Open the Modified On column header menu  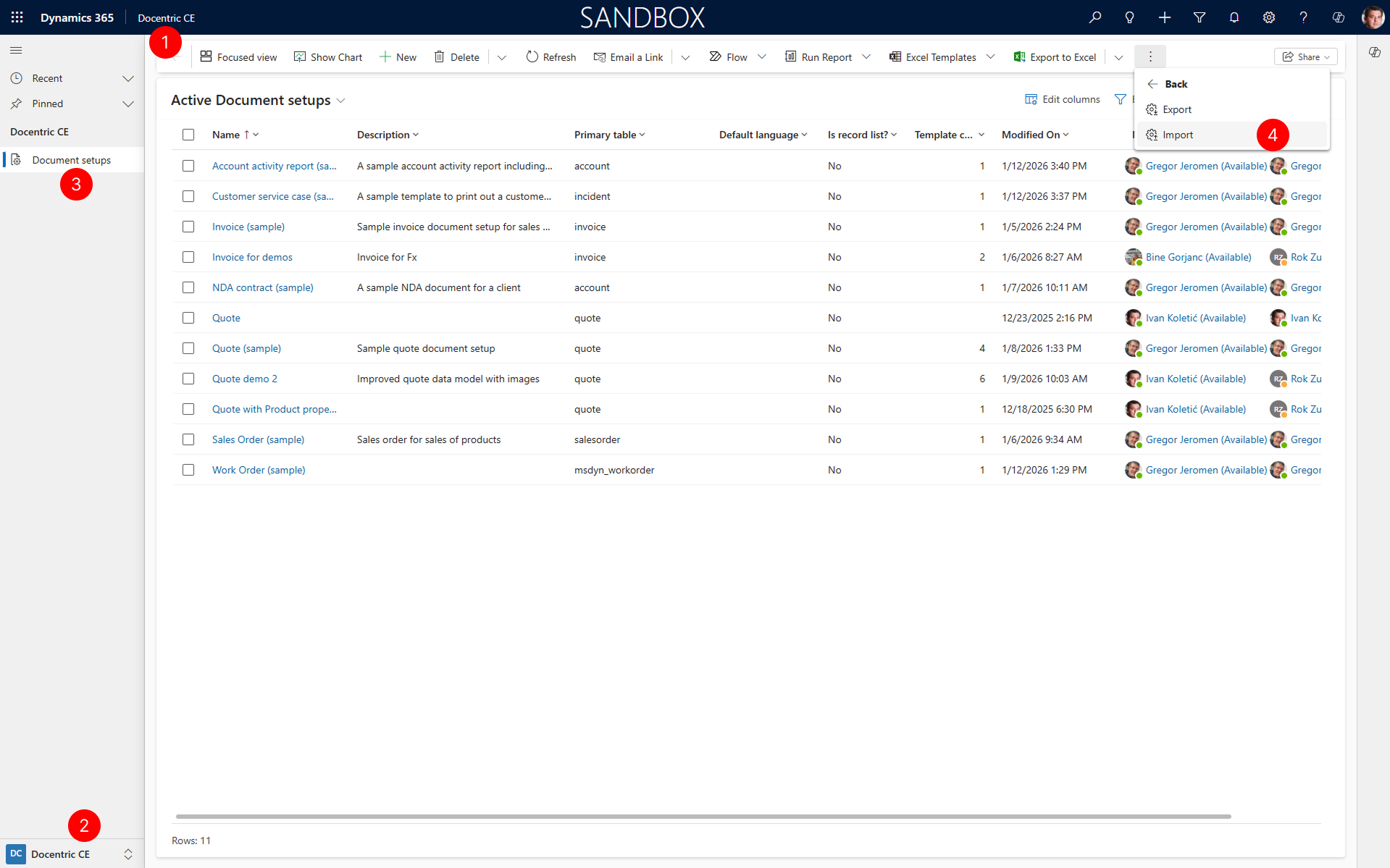click(x=1035, y=135)
